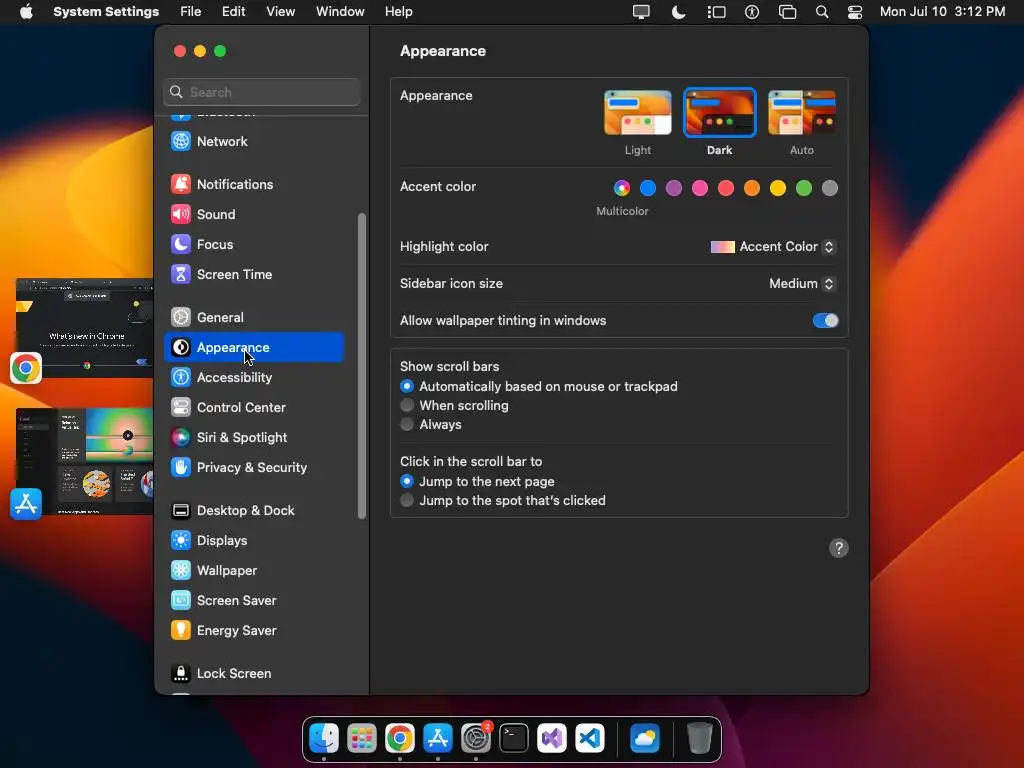Click the sidebar vertical scrollbar
1024x768 pixels.
[362, 366]
